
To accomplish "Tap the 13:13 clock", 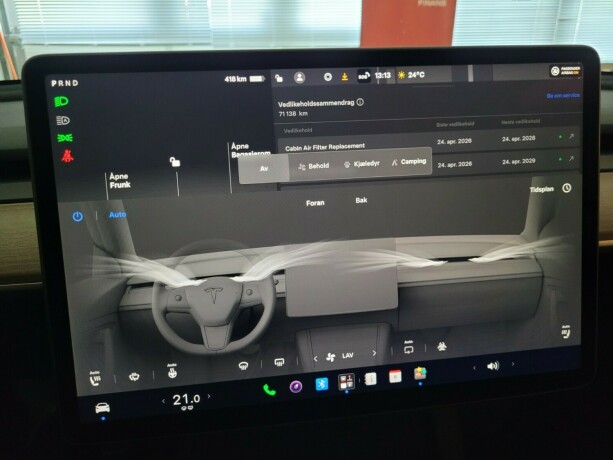I will (382, 75).
